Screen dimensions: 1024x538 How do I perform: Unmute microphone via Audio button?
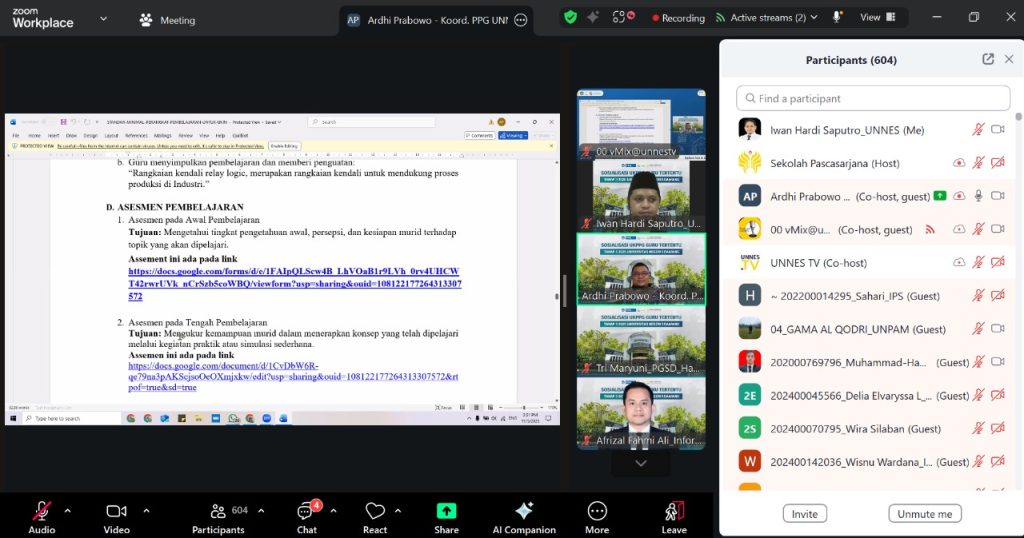(x=41, y=511)
